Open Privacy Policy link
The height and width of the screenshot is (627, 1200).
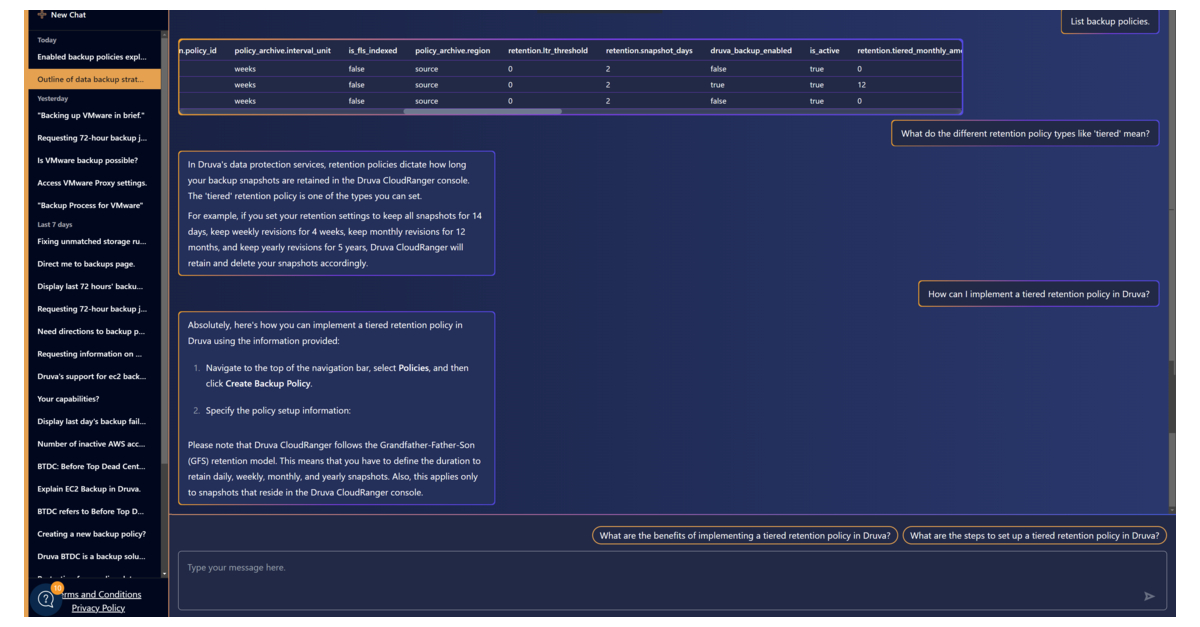tap(98, 608)
